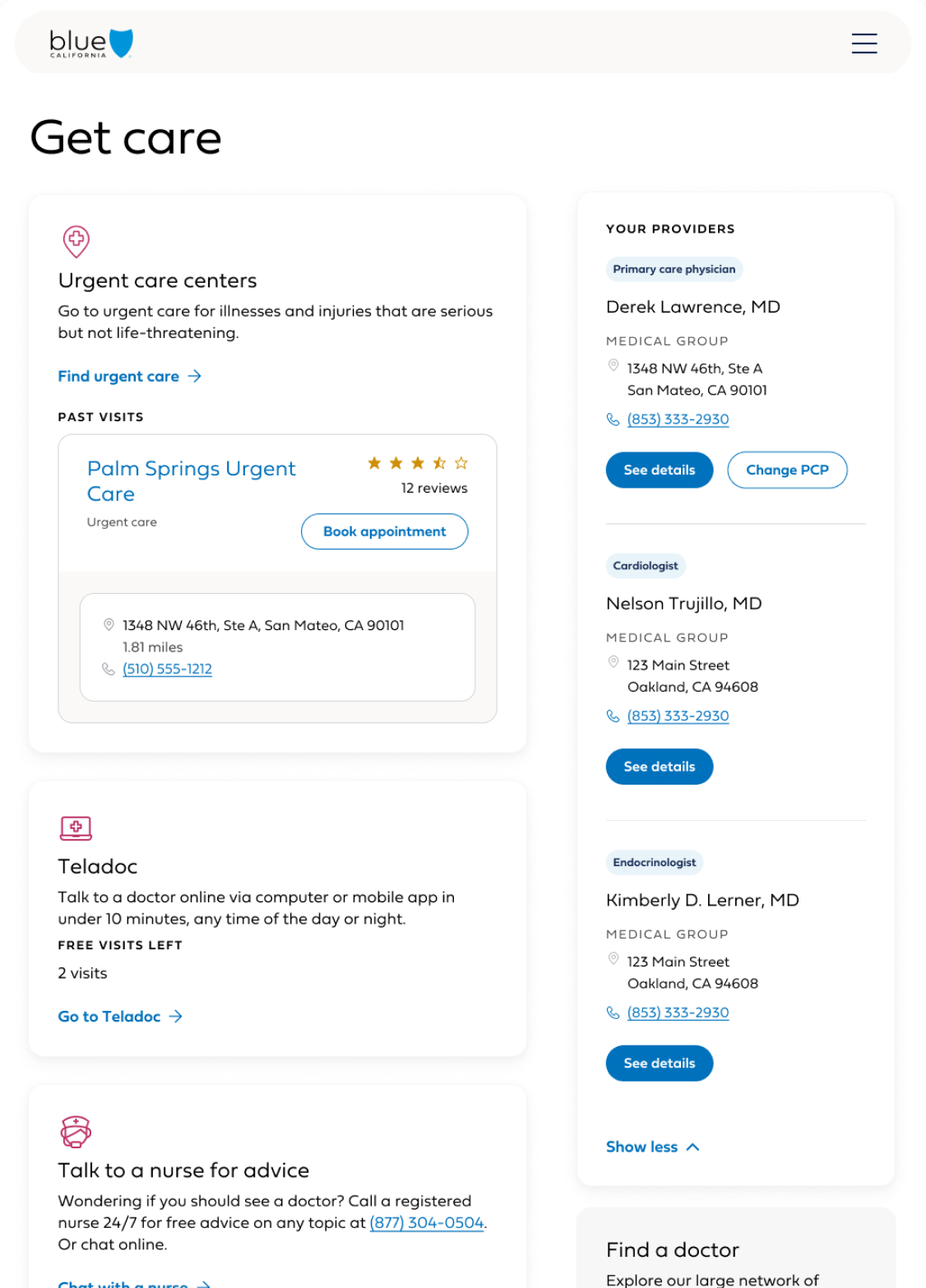Screen dimensions: 926x1288
Task: Click the arrow next to Go to Teladoc
Action: (176, 1017)
